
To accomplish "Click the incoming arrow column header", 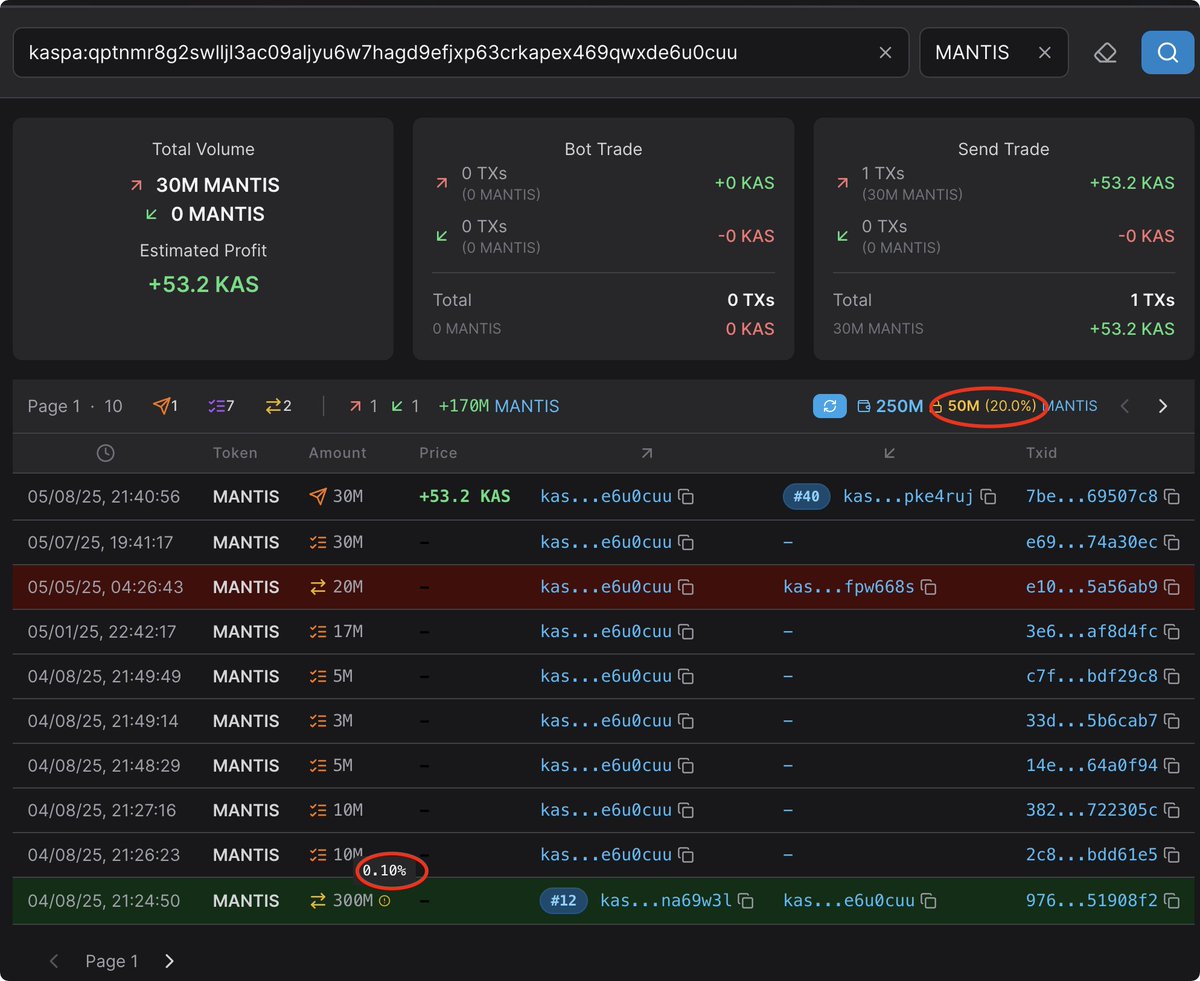I will point(890,453).
